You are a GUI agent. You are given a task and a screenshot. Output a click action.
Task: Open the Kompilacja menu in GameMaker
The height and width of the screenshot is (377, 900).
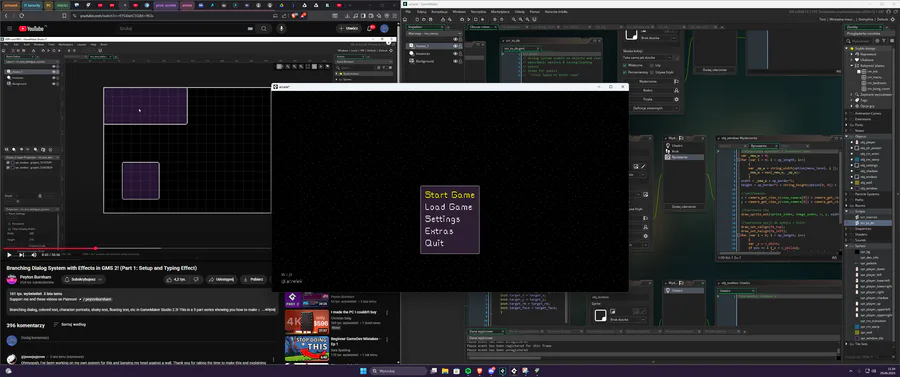(439, 11)
